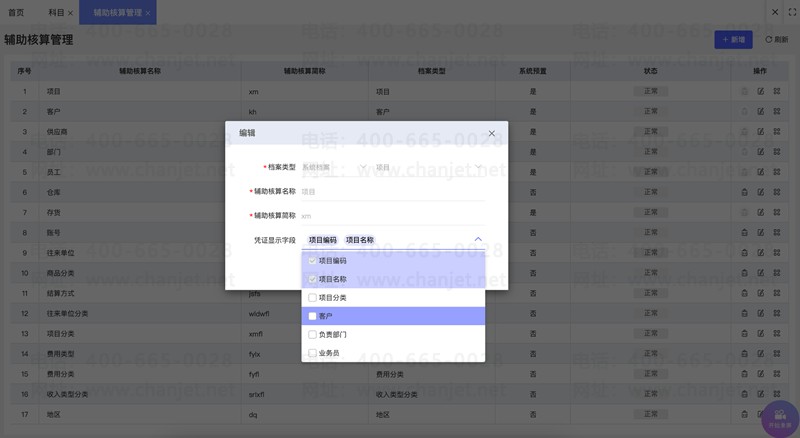Click the 辅助核算名称 input field
This screenshot has width=800, height=438.
tap(393, 191)
